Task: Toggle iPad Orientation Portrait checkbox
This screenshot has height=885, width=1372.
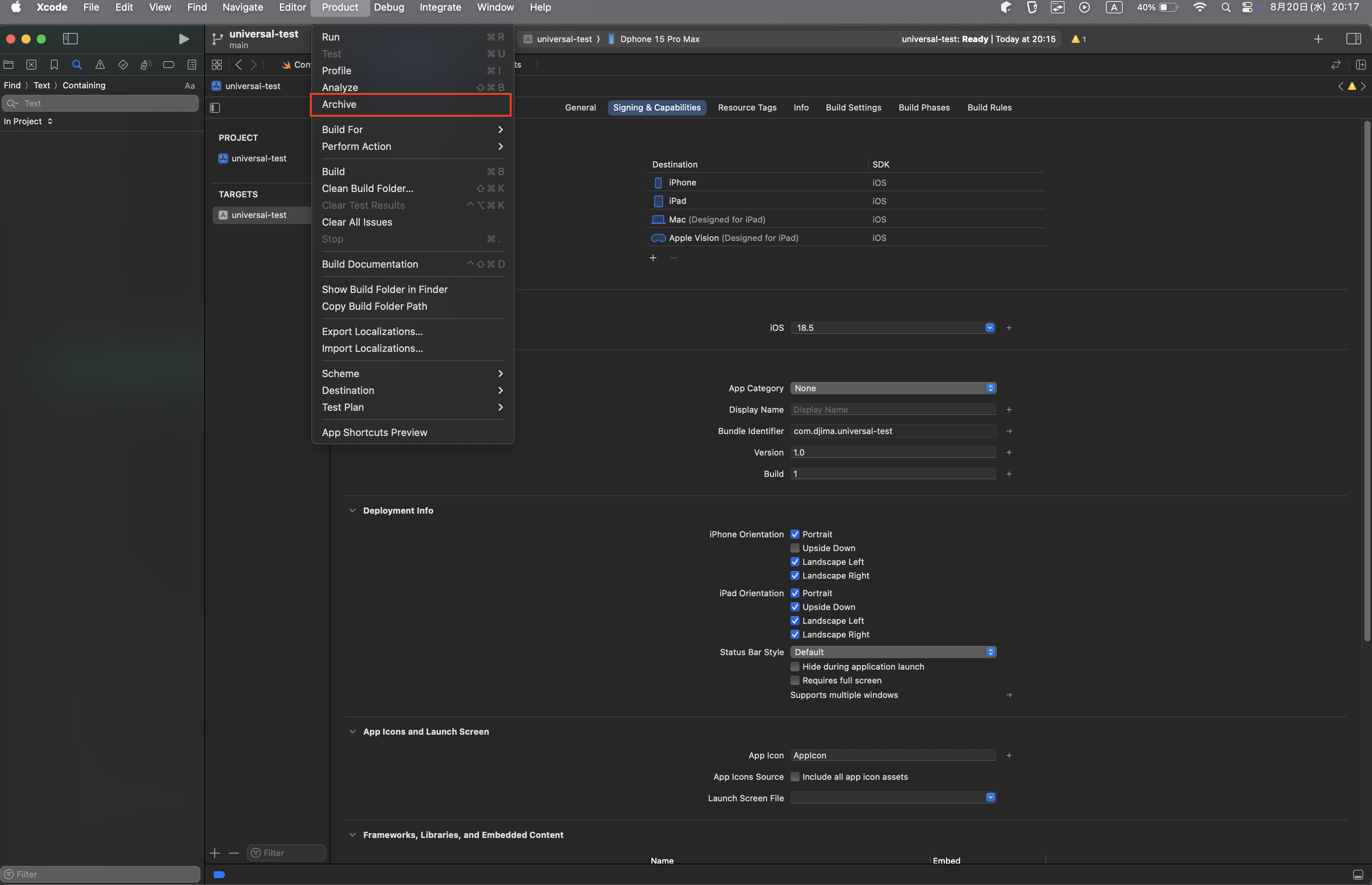Action: tap(795, 592)
